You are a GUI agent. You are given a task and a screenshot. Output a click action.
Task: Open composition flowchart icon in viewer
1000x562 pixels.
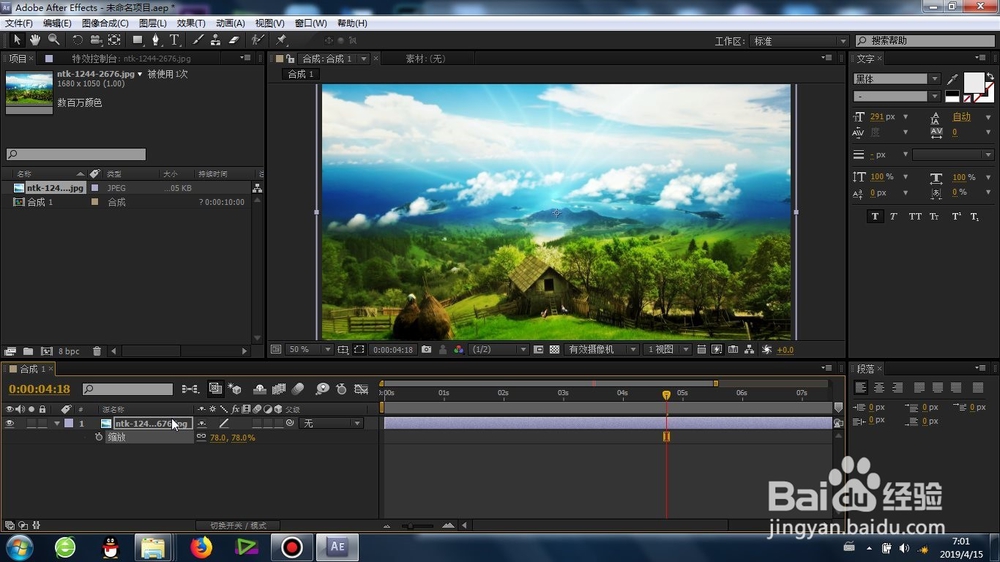[749, 350]
